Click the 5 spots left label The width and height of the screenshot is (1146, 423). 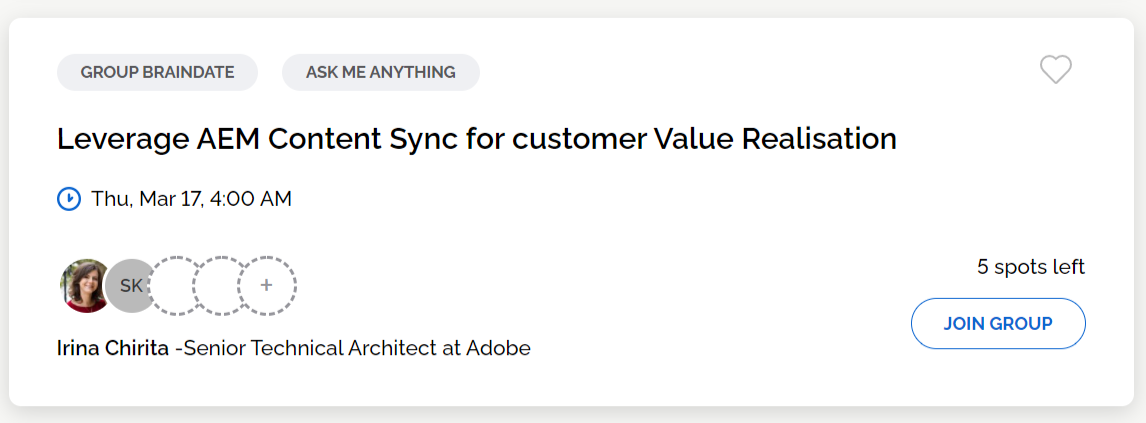click(1030, 267)
